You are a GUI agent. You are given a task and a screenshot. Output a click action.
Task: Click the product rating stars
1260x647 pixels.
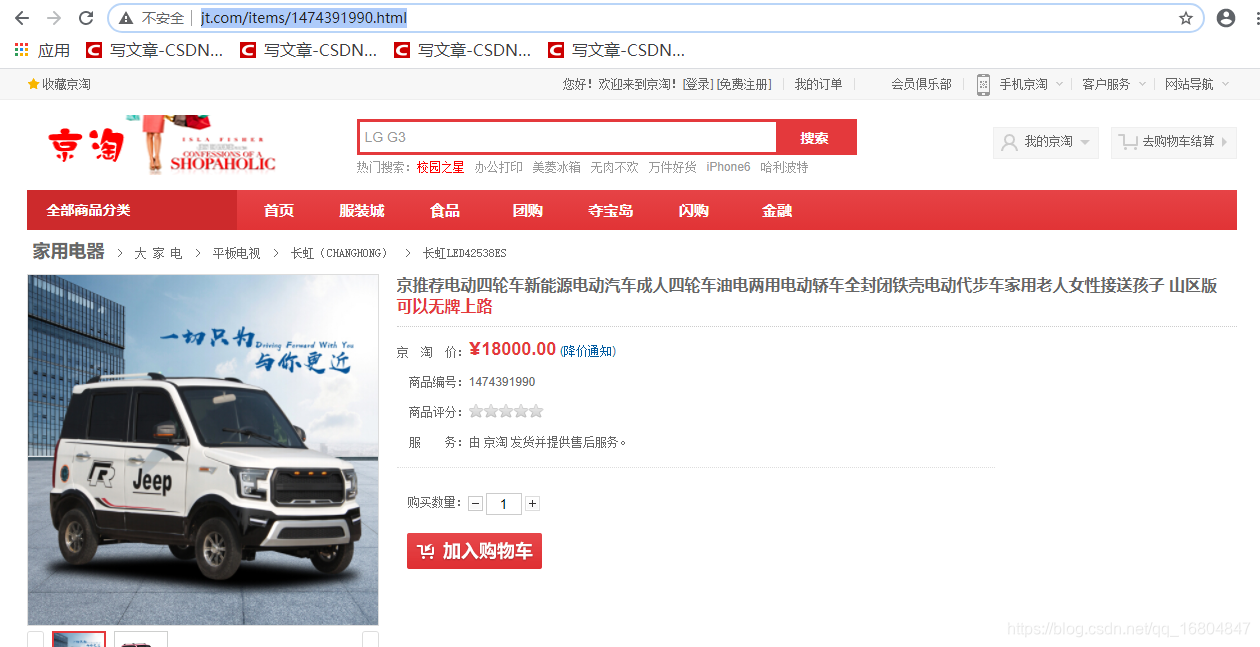click(x=506, y=411)
